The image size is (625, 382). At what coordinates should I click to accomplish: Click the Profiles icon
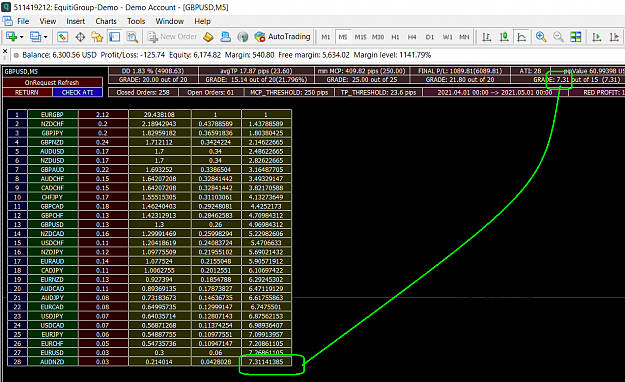(x=35, y=37)
